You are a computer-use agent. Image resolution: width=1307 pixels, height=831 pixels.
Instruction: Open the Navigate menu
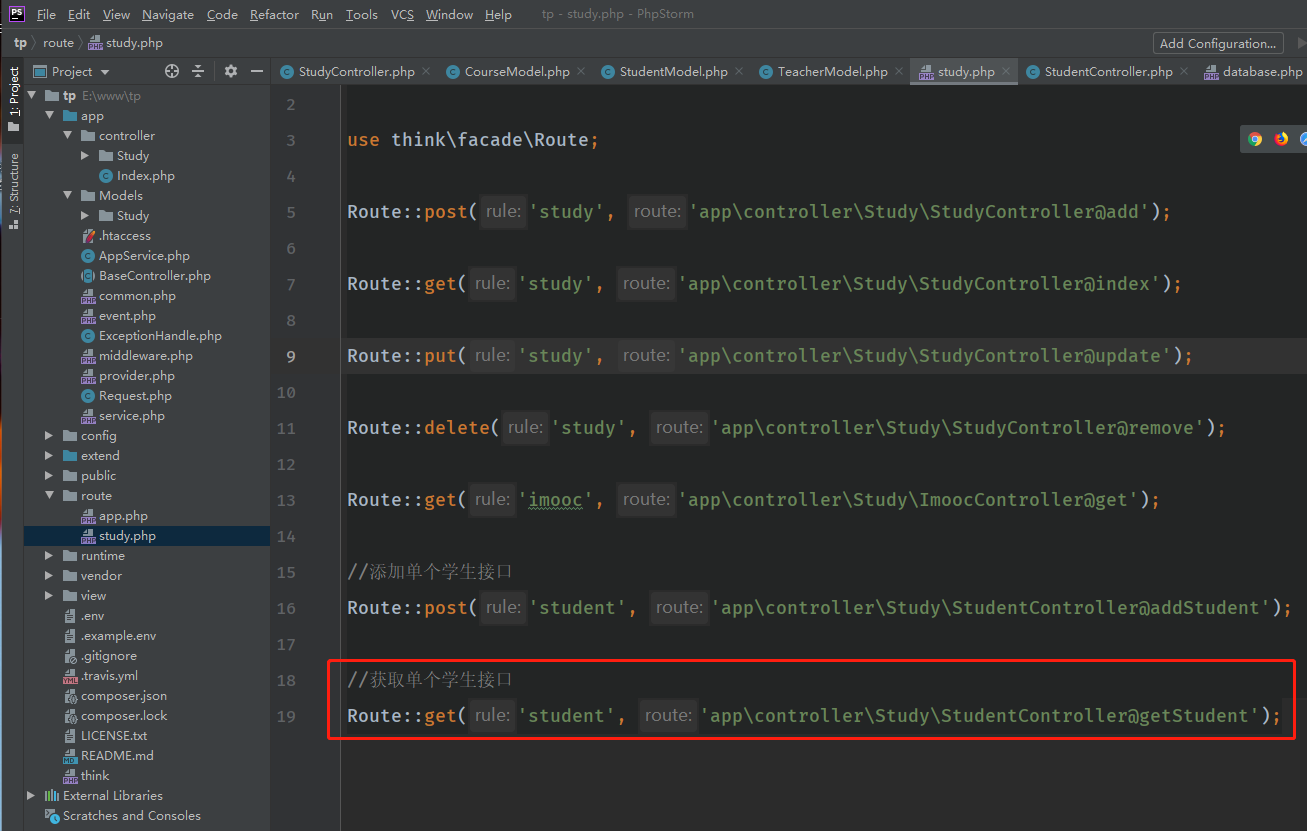coord(168,14)
